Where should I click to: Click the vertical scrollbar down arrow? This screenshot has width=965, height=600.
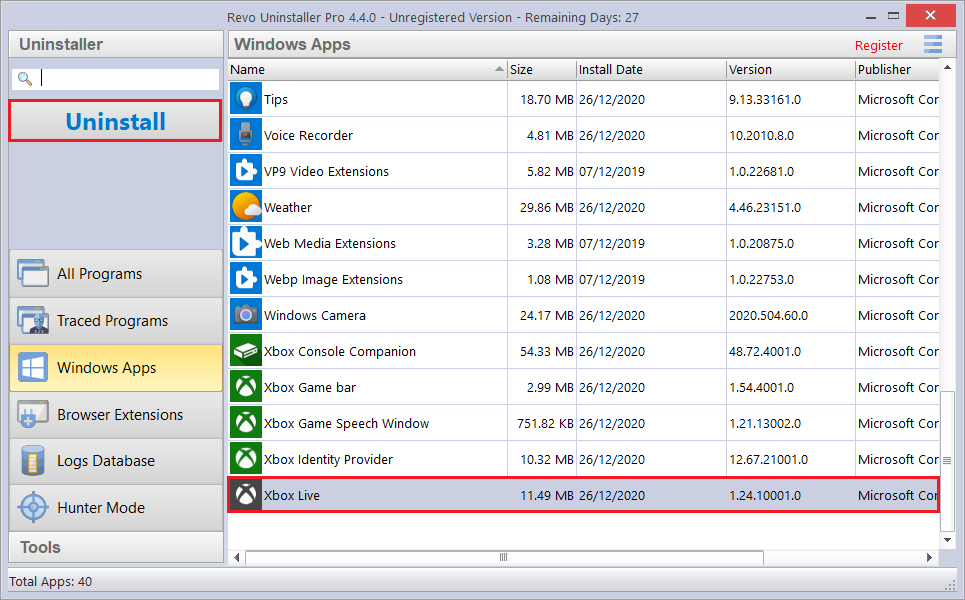947,540
